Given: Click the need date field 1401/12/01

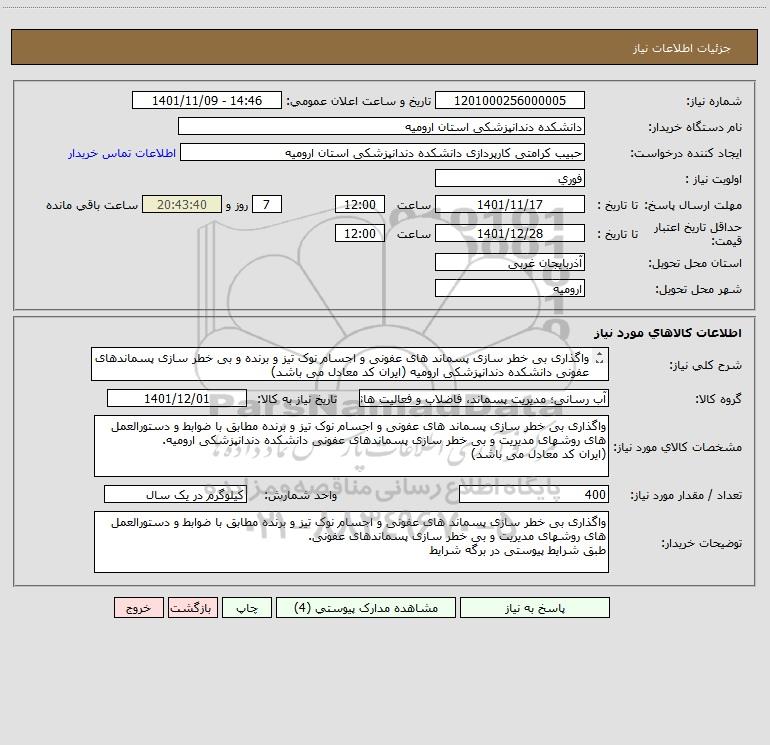Looking at the screenshot, I should (x=177, y=398).
